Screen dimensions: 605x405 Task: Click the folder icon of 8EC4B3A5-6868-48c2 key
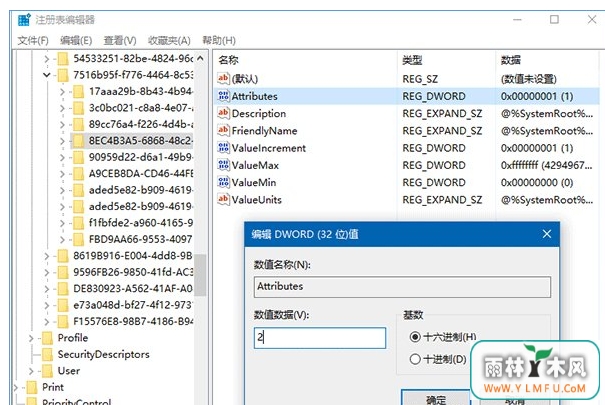pos(78,141)
